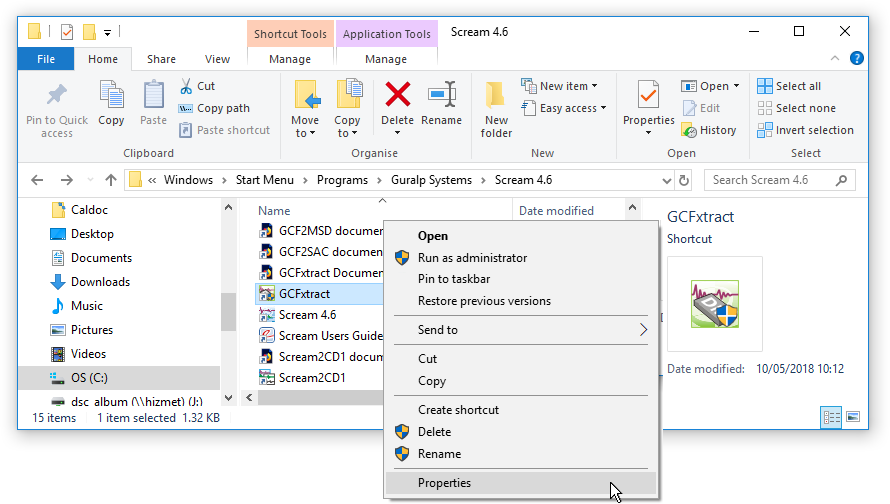
Task: Click the Start Menu breadcrumb
Action: pyautogui.click(x=265, y=180)
